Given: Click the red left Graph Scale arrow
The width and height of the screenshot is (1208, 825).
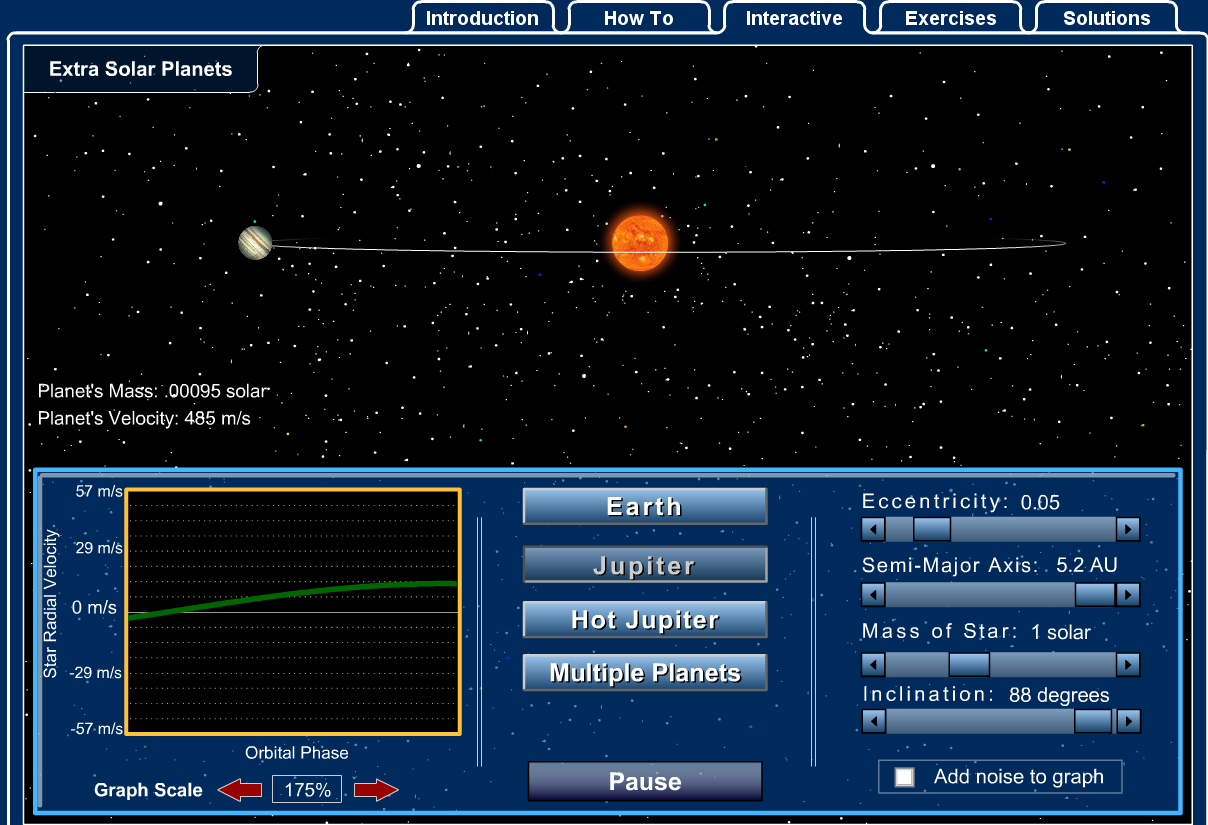Looking at the screenshot, I should [x=239, y=790].
